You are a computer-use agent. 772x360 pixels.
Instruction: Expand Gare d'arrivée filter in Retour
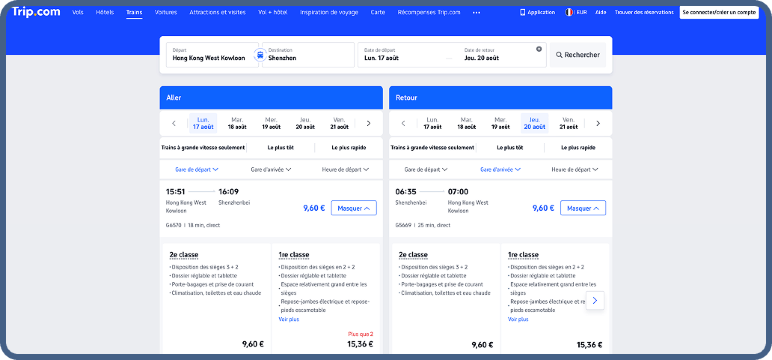(x=500, y=169)
